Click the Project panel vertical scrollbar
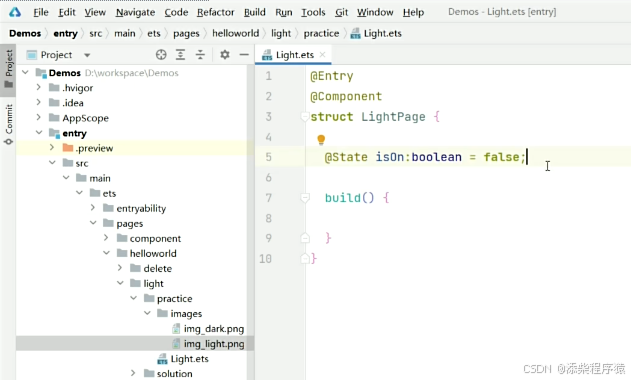Viewport: 631px width, 380px height. [250, 222]
